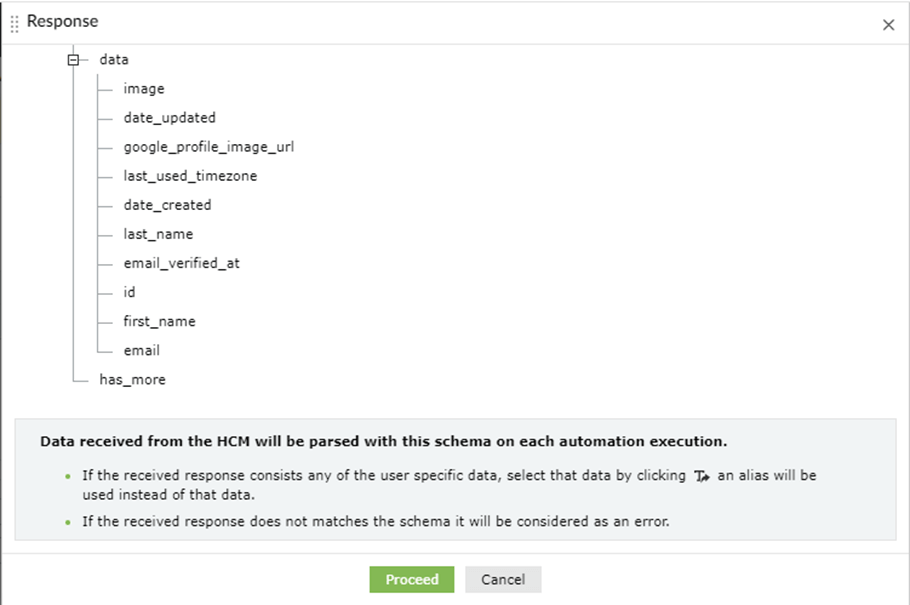The width and height of the screenshot is (910, 605).
Task: Select the data tree node label
Action: tap(114, 60)
